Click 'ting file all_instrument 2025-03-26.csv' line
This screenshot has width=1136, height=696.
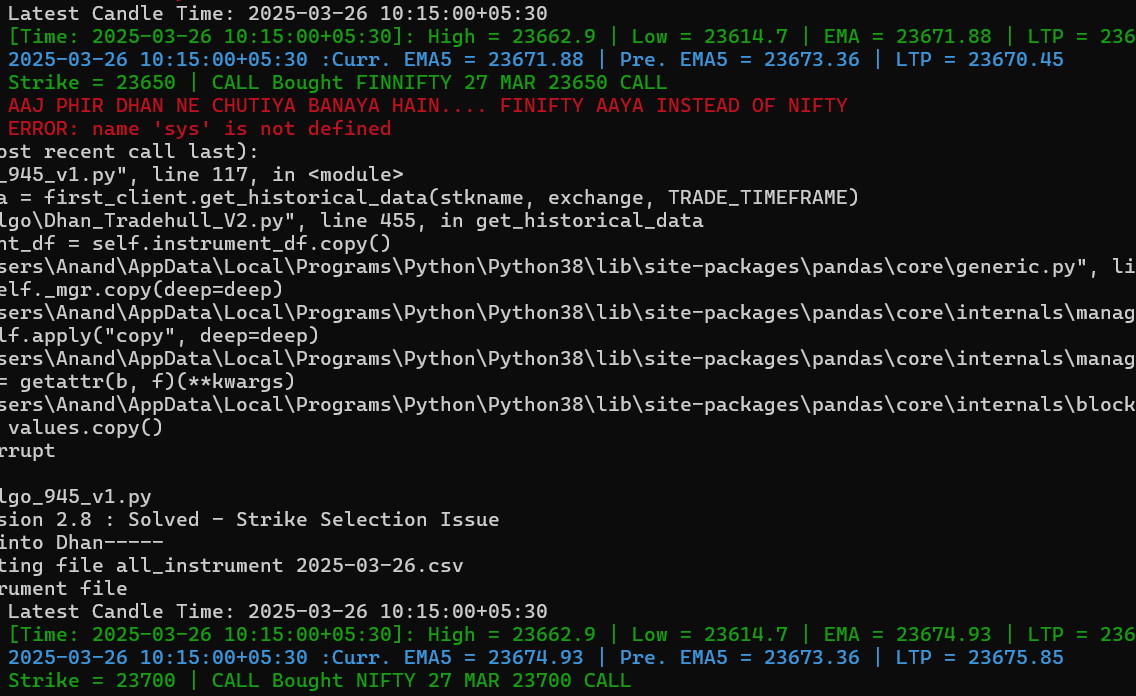tap(231, 566)
